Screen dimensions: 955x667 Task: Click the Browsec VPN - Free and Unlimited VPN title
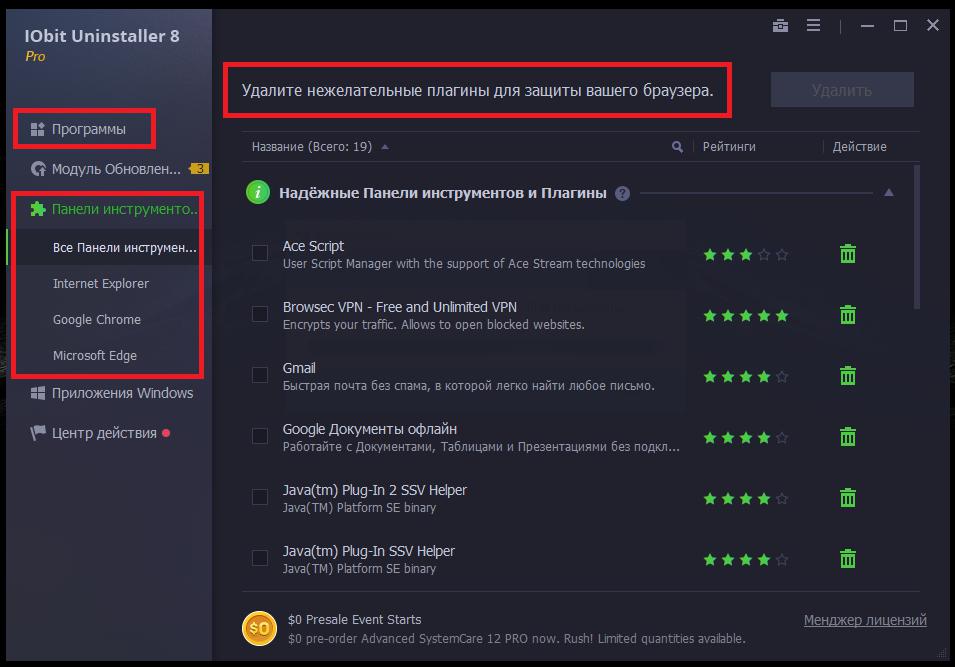[x=400, y=307]
